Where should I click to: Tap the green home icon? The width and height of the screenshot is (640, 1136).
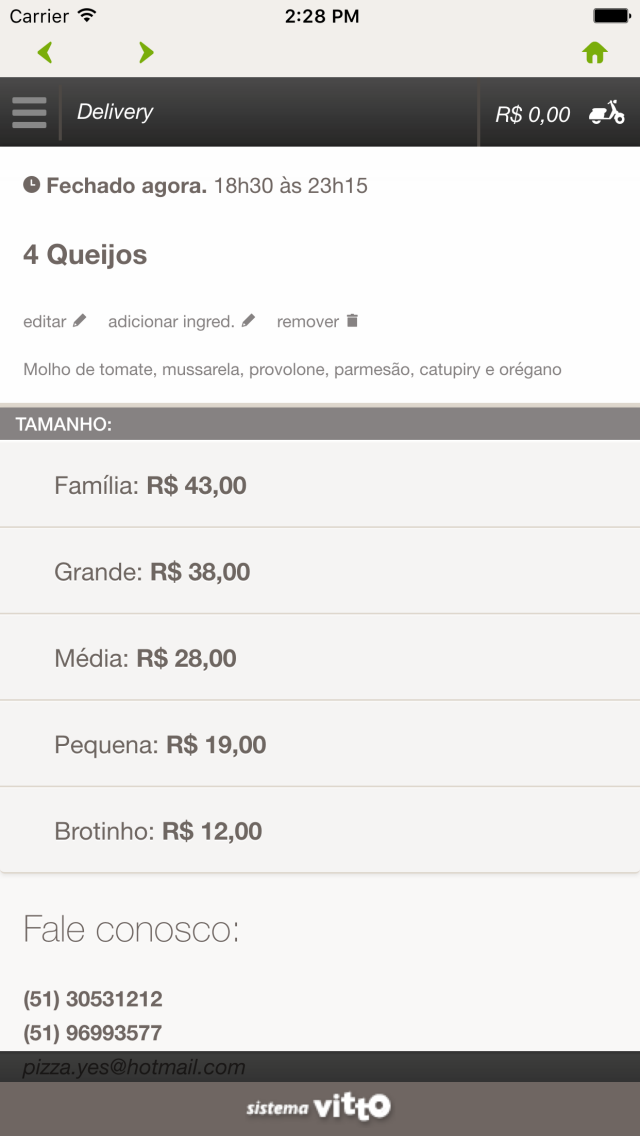click(595, 53)
